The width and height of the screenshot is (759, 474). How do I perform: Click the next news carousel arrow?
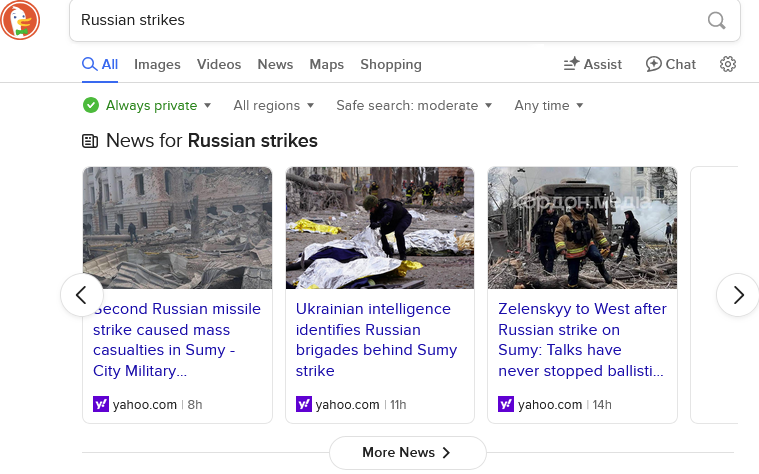coord(738,295)
